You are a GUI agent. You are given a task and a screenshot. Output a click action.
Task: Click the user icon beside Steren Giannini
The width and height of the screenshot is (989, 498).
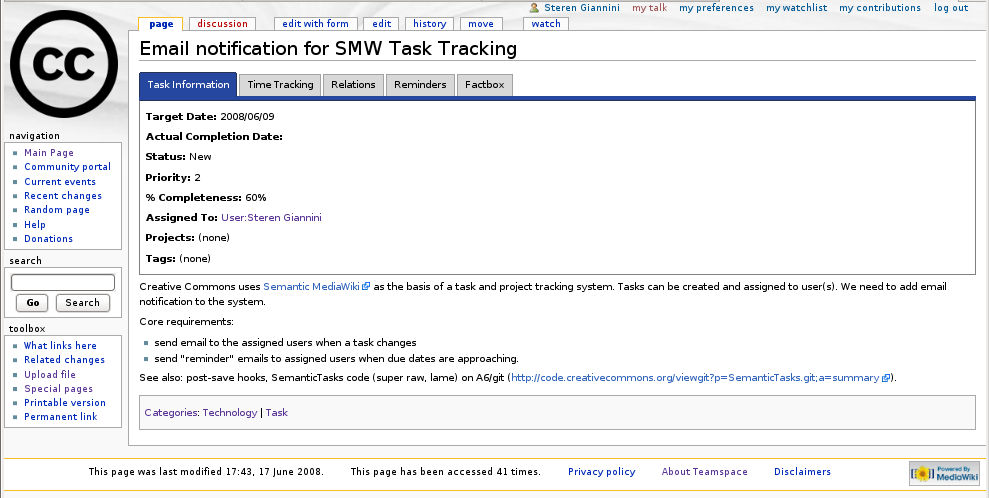point(534,8)
